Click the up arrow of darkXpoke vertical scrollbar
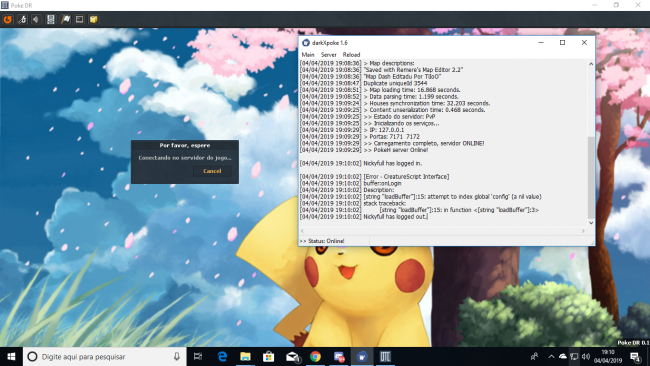This screenshot has height=366, width=650. [x=591, y=64]
